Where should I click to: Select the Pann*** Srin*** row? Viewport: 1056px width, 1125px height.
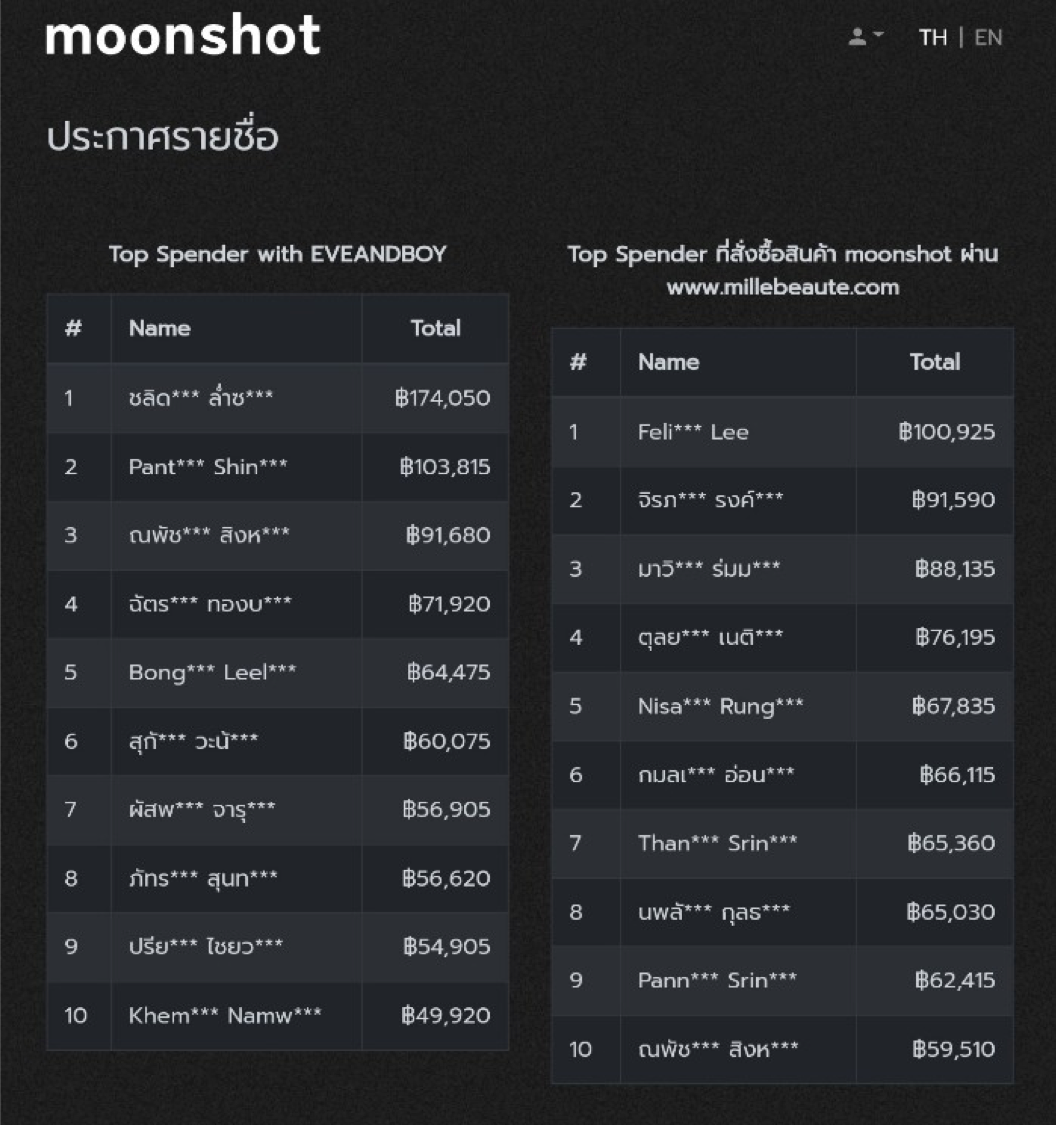783,981
